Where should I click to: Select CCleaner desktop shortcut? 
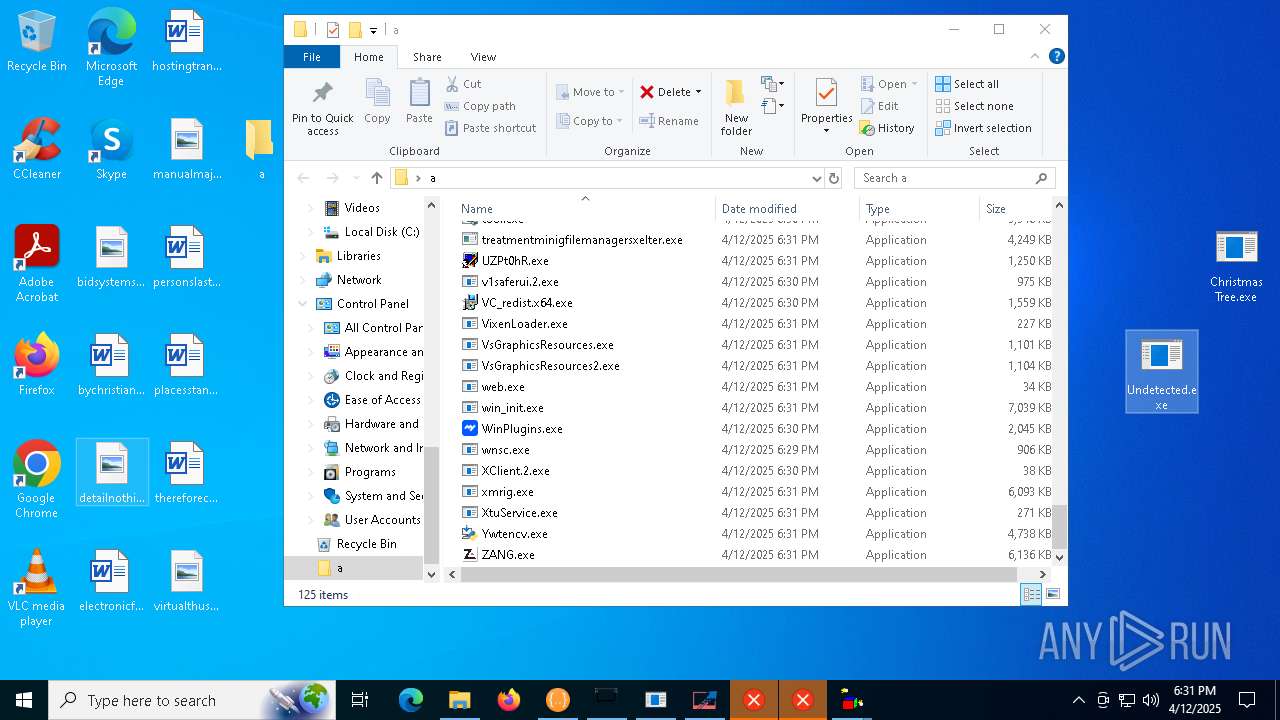pos(37,149)
